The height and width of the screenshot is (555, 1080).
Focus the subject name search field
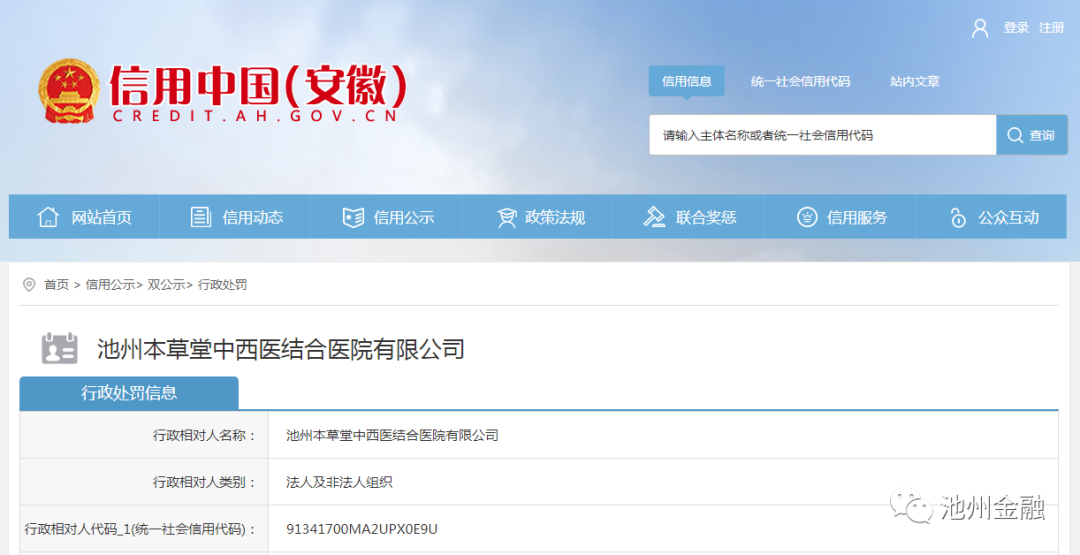pyautogui.click(x=822, y=135)
